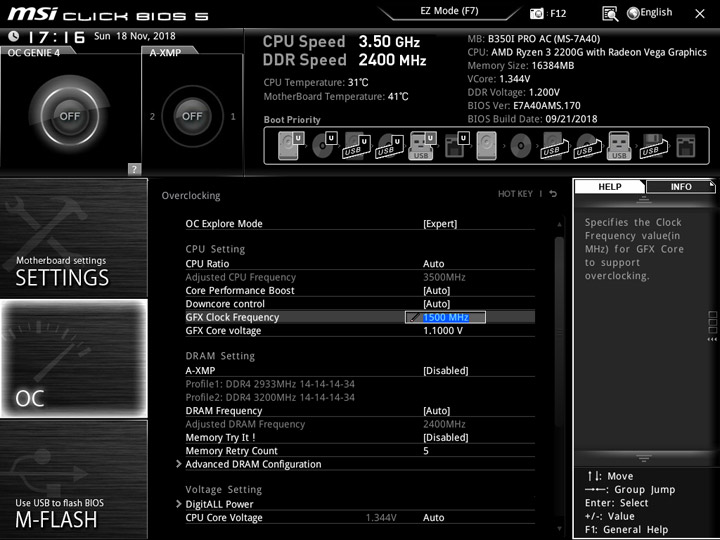Select the UEFI hard disk boot device icon

291,146
